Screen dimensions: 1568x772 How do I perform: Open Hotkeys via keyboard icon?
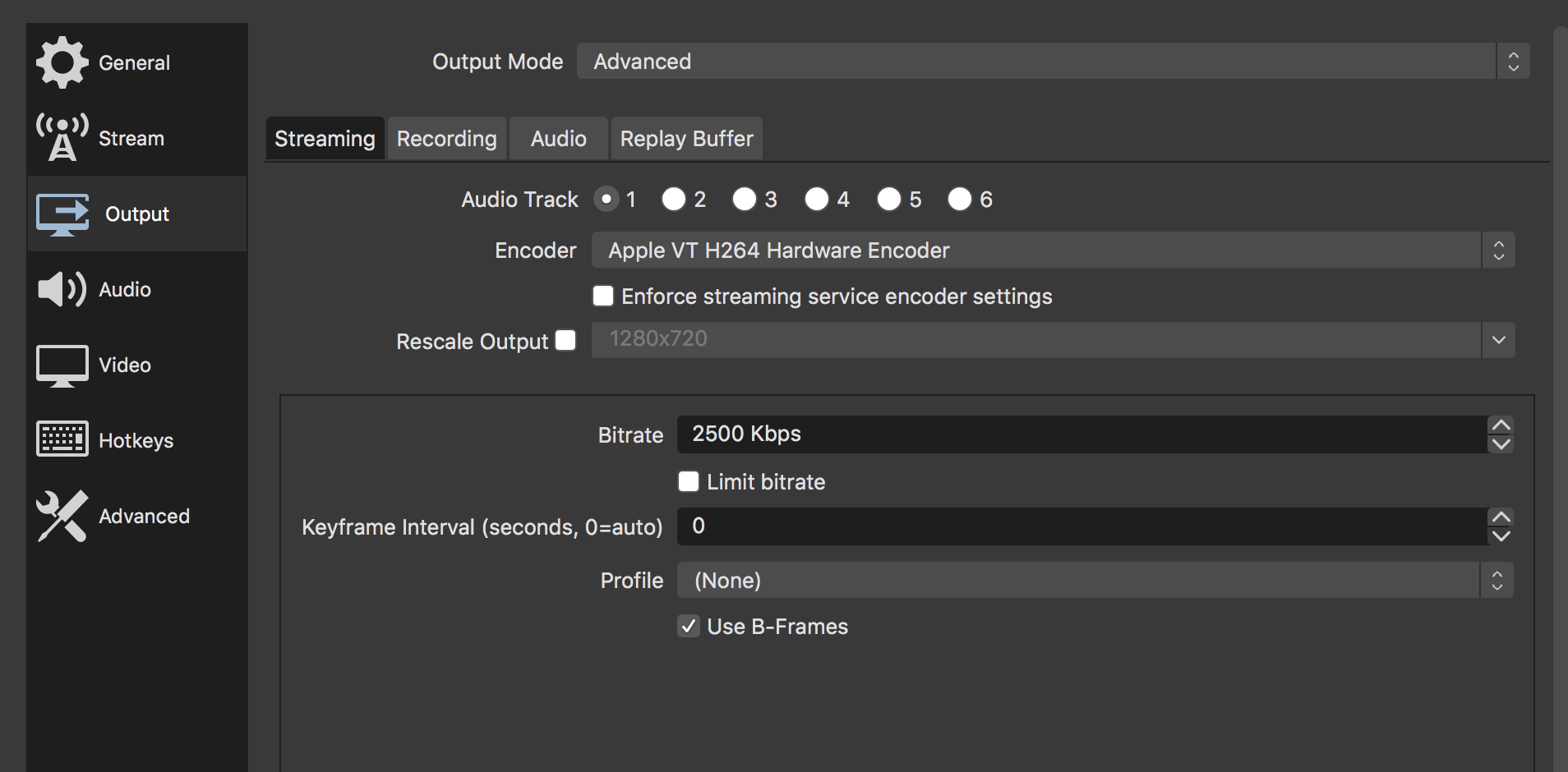click(62, 439)
